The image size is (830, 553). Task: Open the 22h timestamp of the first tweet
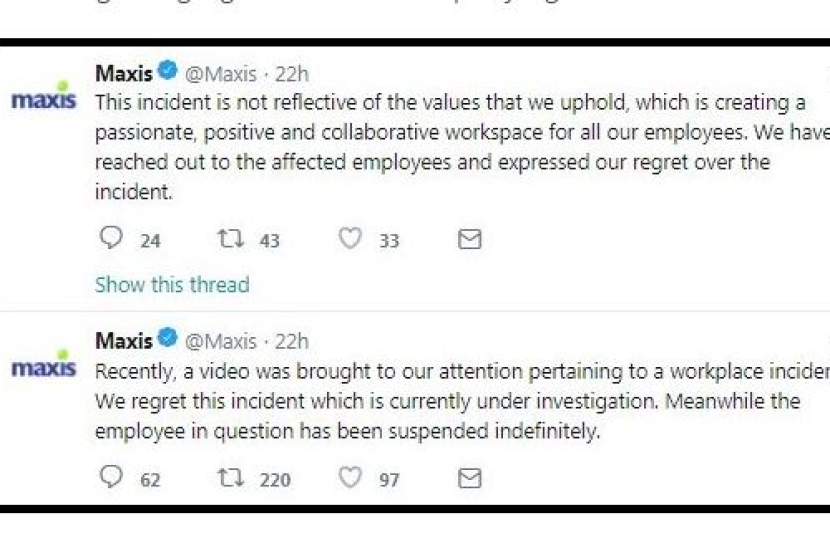[292, 73]
